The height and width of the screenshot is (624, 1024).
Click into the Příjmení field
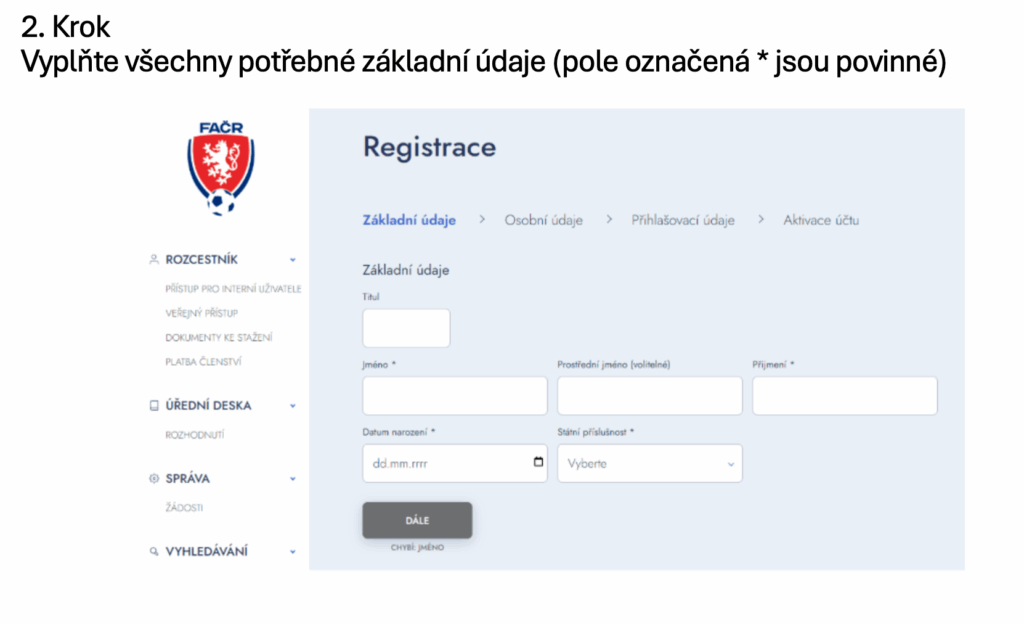pyautogui.click(x=844, y=396)
